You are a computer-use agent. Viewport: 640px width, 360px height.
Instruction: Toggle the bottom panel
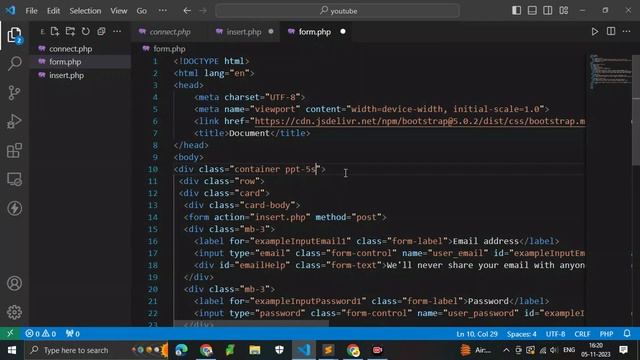[x=532, y=11]
